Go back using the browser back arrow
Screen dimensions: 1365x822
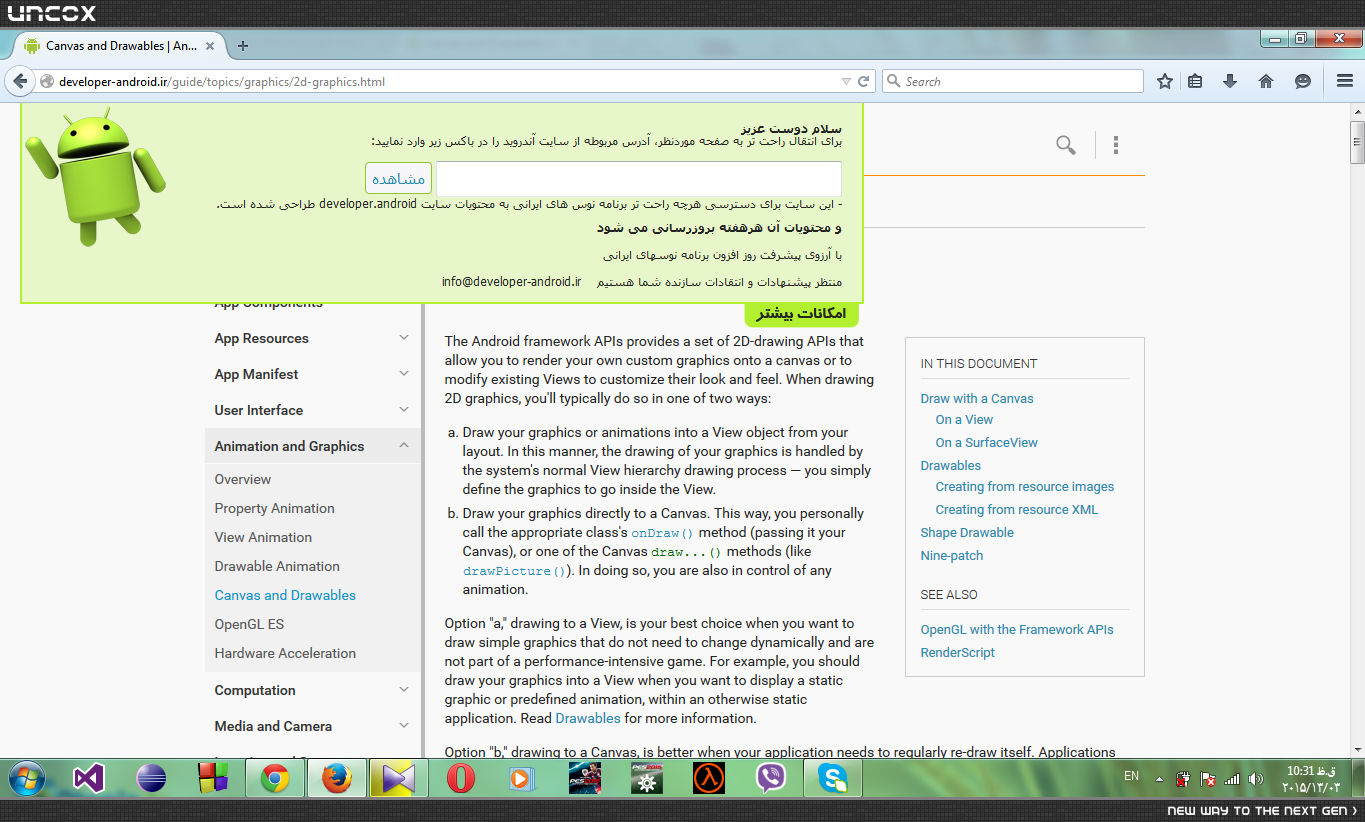click(x=20, y=81)
